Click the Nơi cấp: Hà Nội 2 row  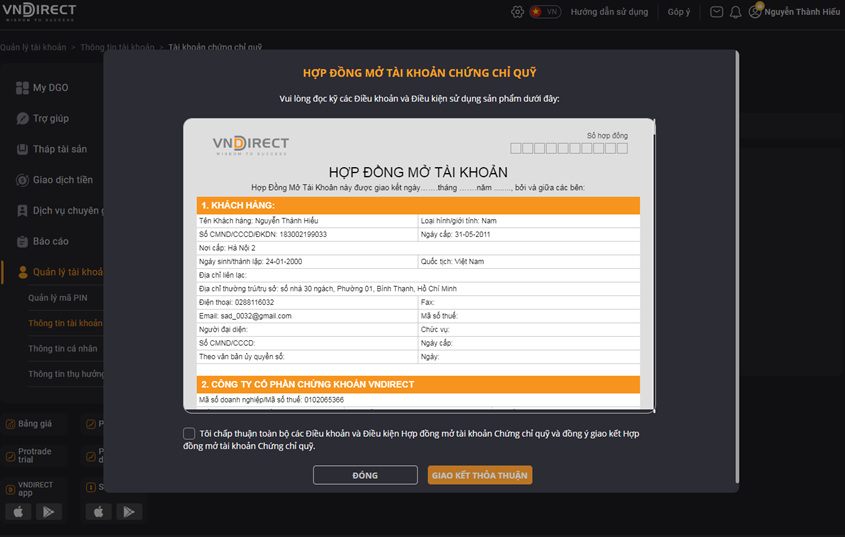pos(418,248)
